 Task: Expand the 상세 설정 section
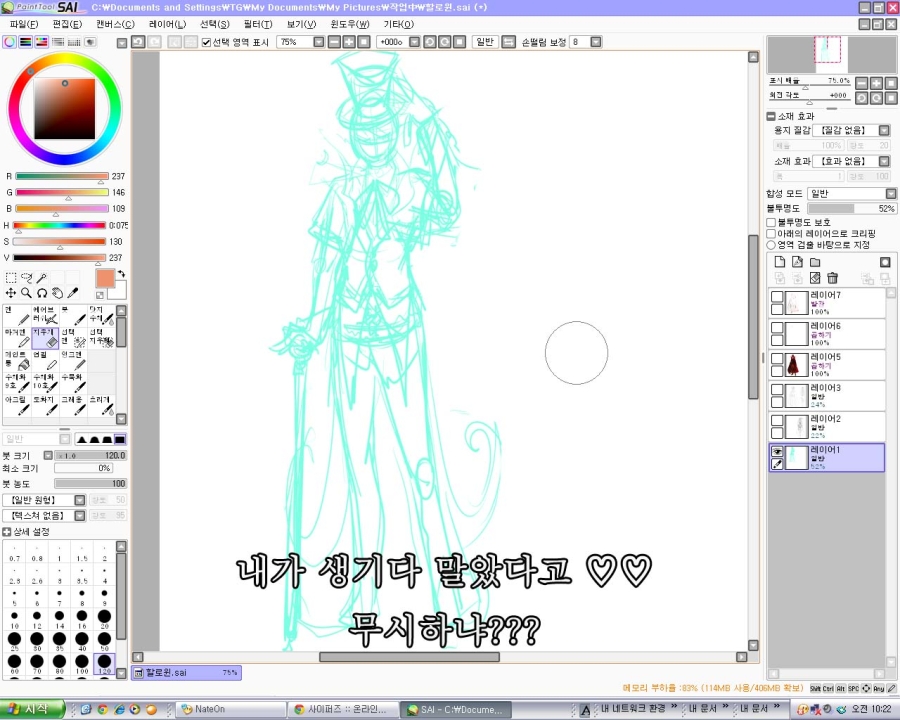coord(7,532)
